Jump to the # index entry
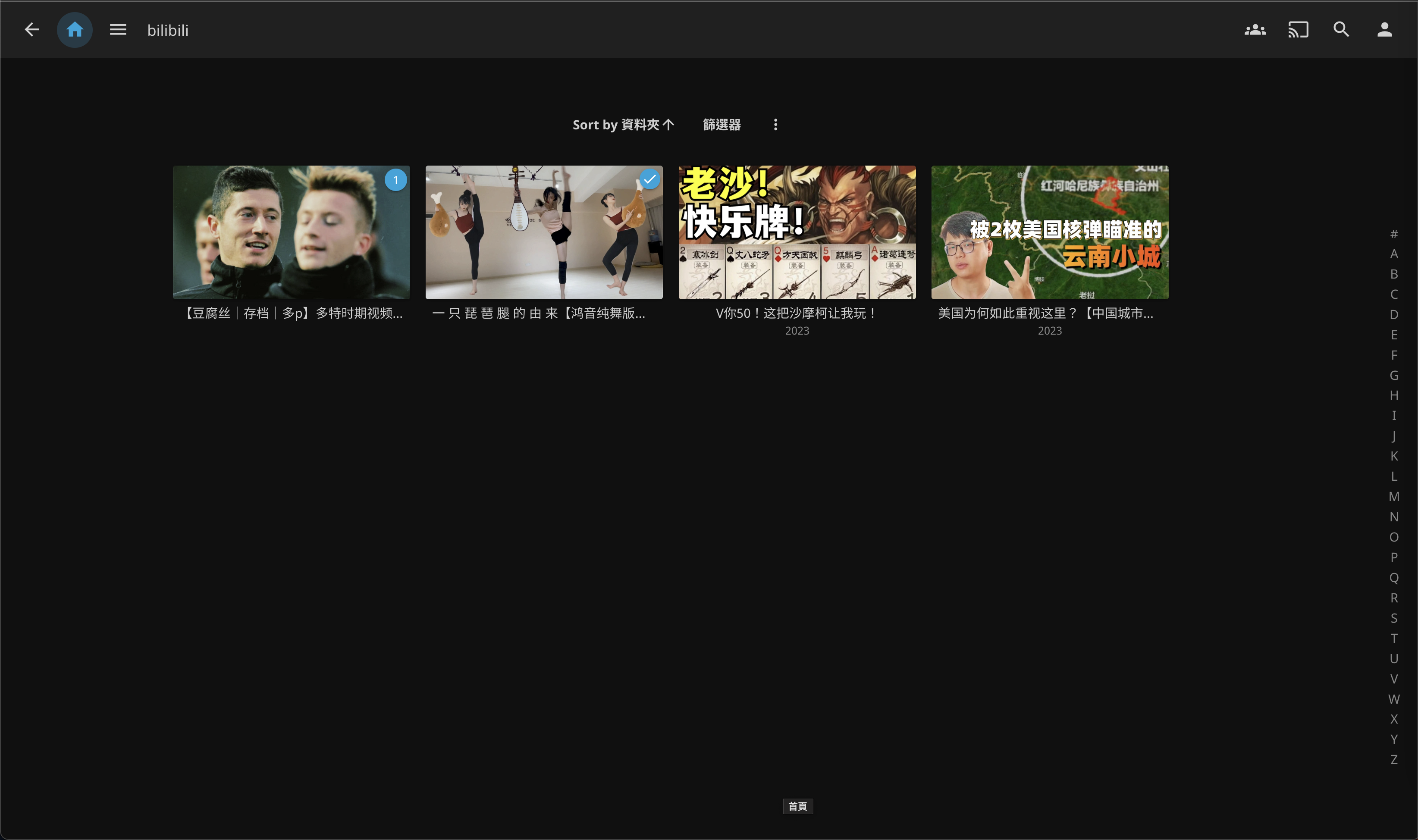This screenshot has width=1418, height=840. click(1394, 234)
